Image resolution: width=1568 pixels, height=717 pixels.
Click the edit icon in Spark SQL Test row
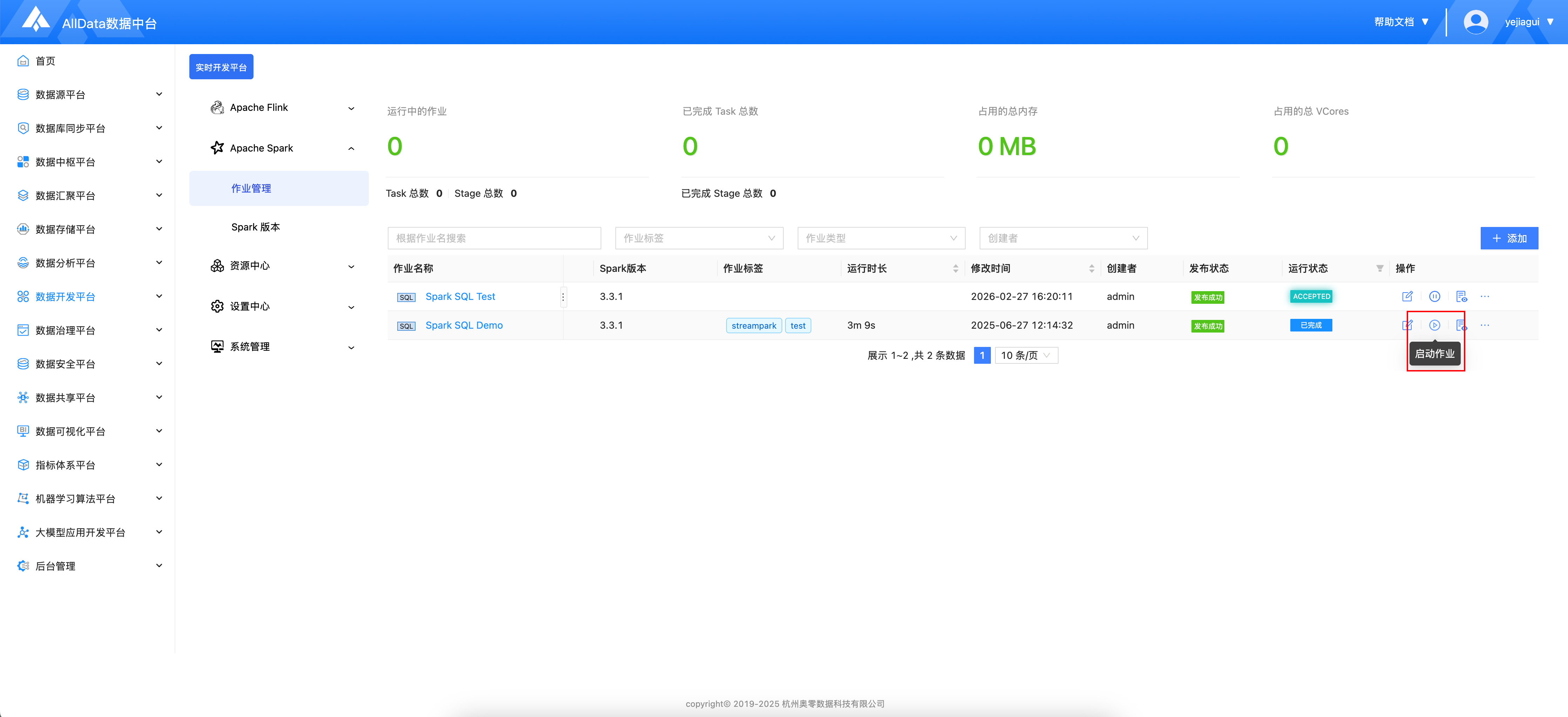pyautogui.click(x=1407, y=297)
